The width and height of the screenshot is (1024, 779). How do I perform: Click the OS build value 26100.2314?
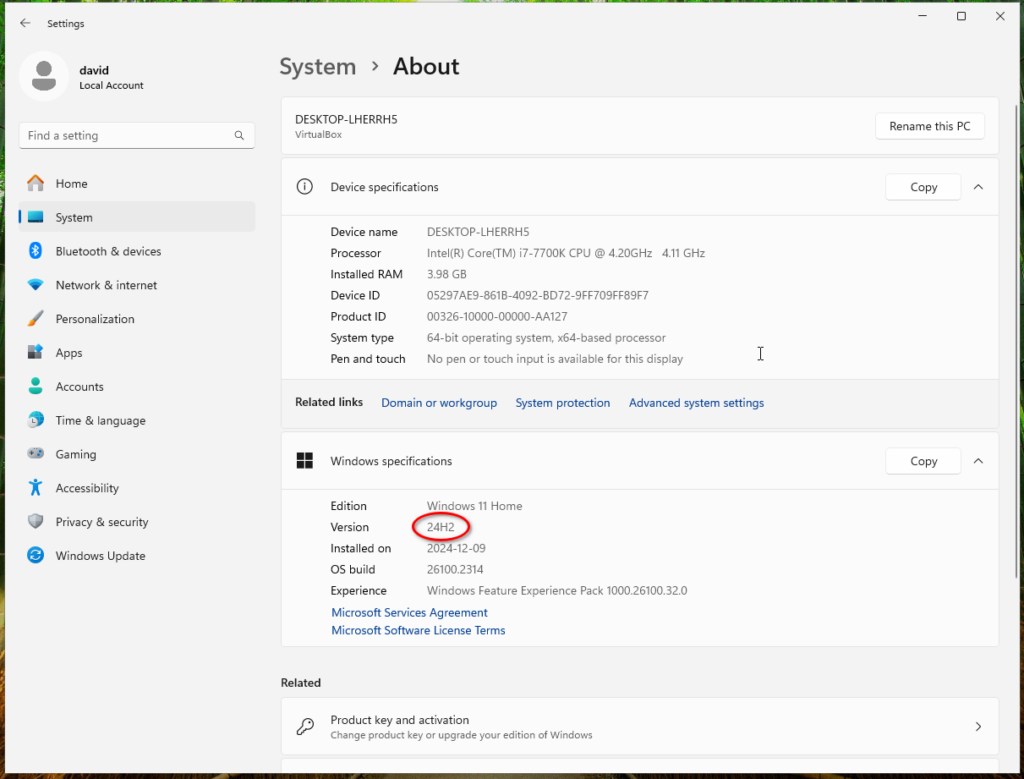click(455, 569)
